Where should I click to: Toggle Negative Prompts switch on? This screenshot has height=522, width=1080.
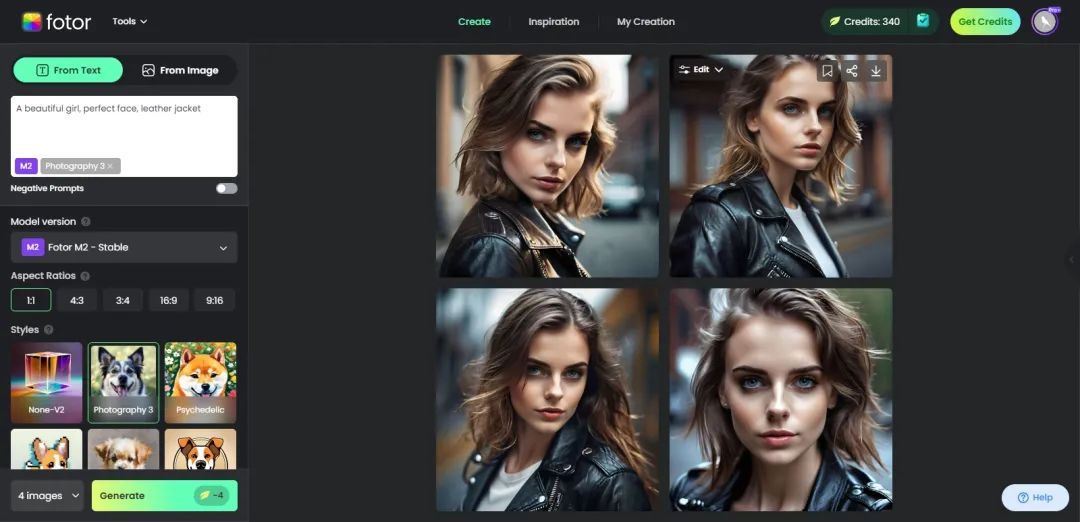point(226,188)
